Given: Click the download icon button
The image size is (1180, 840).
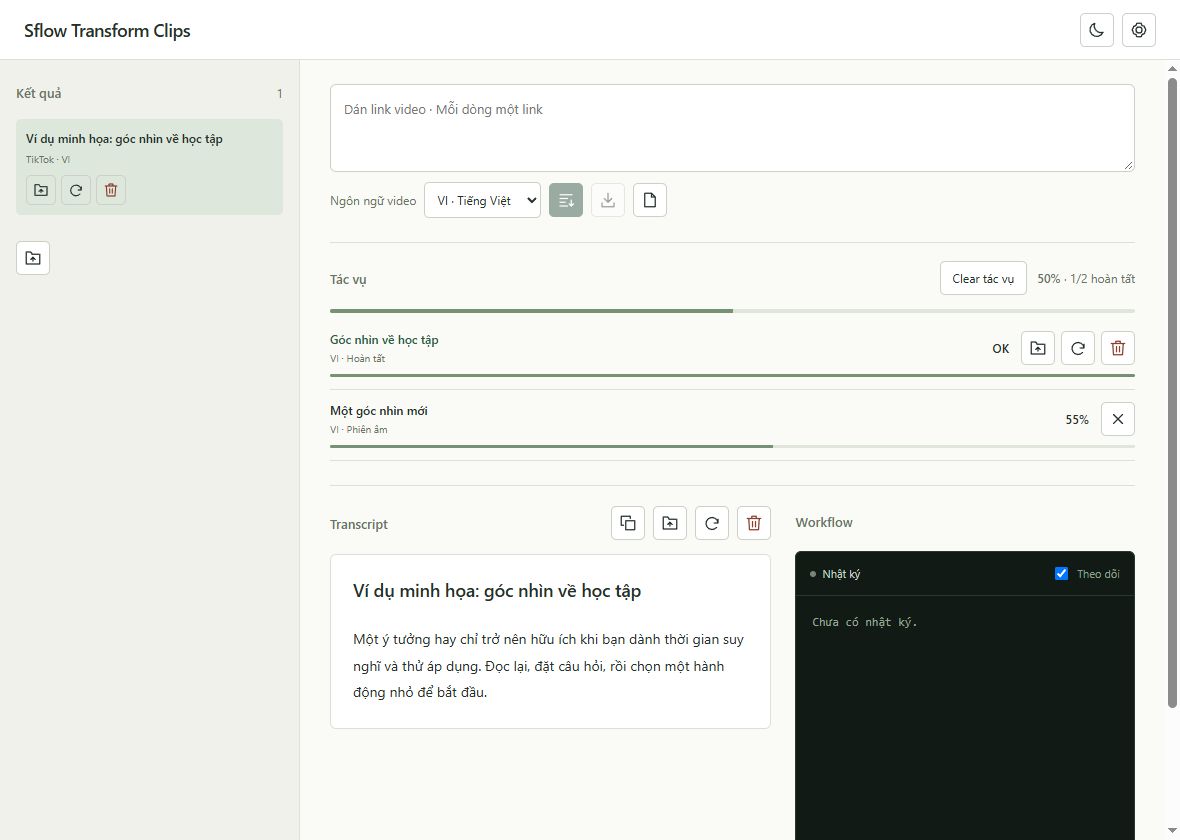Looking at the screenshot, I should click(608, 200).
